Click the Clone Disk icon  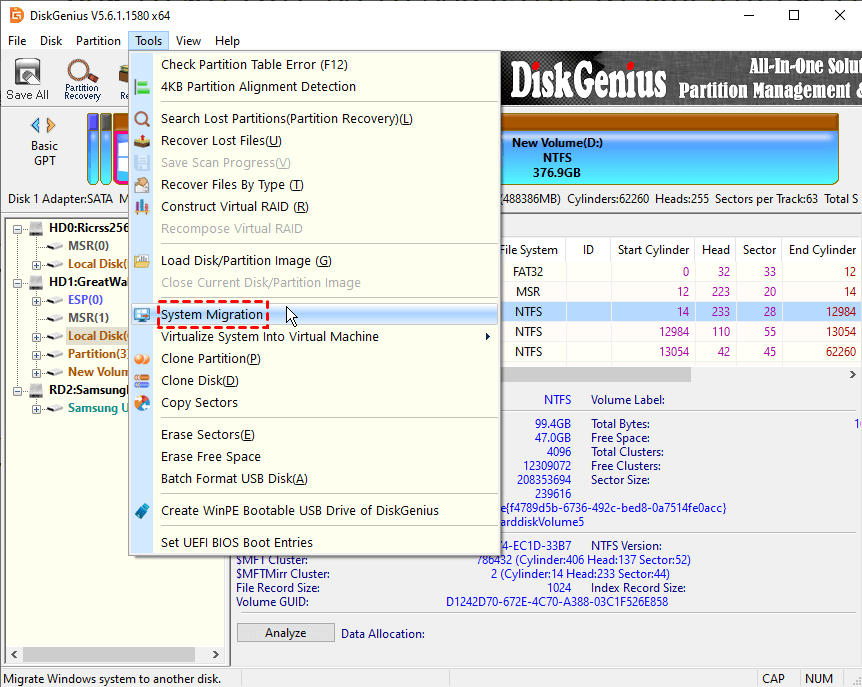click(142, 380)
